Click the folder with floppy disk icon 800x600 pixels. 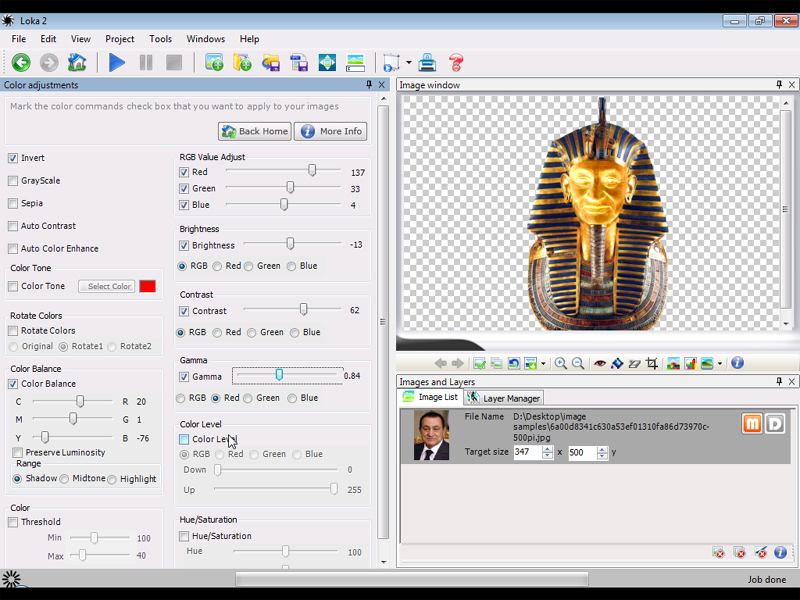(x=270, y=63)
